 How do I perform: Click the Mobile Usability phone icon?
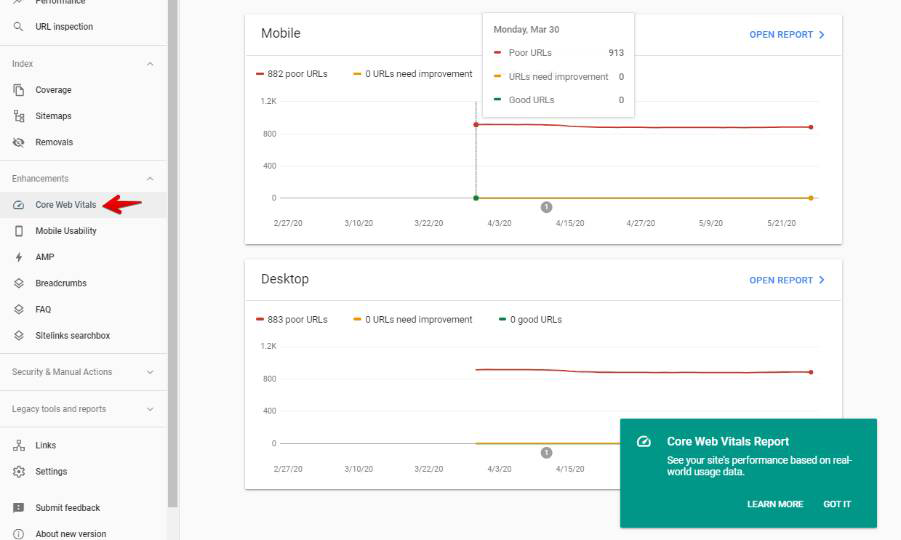click(18, 231)
